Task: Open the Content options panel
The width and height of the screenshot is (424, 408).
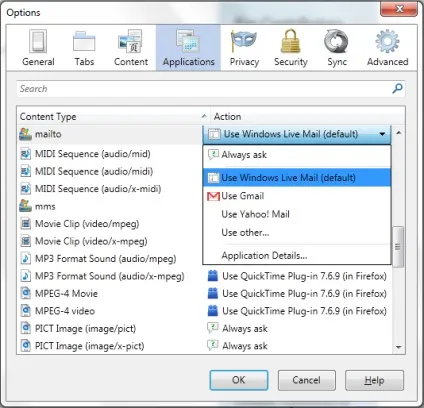Action: pos(131,48)
